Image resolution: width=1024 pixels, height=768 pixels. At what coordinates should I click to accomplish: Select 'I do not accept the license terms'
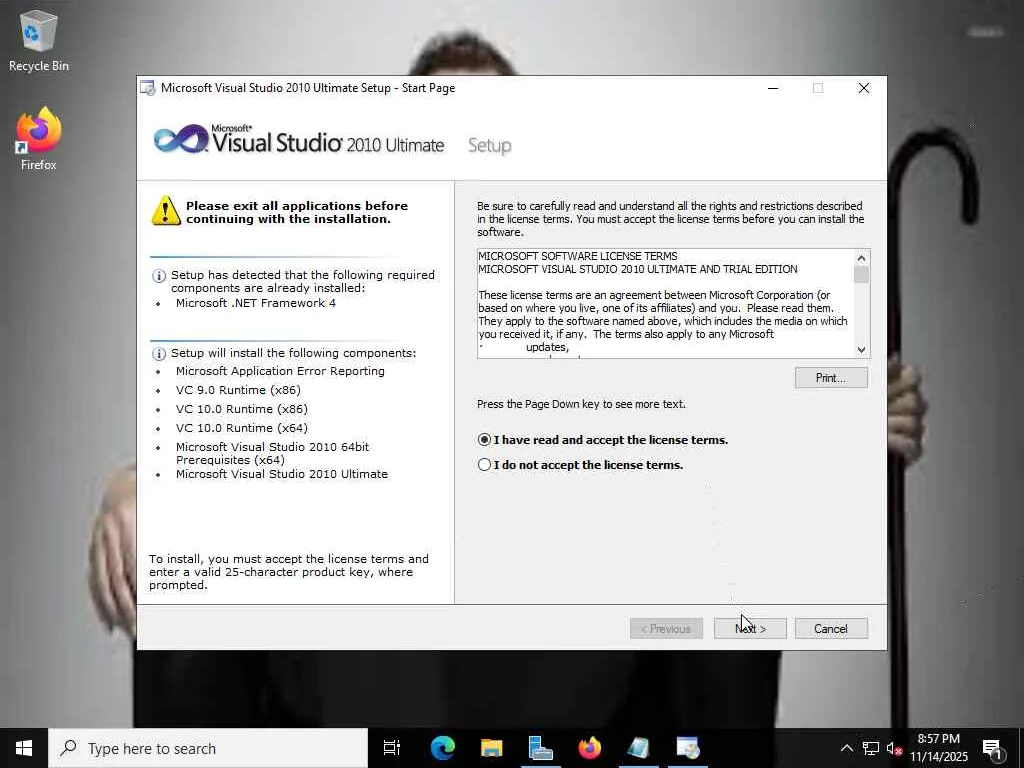[x=581, y=465]
